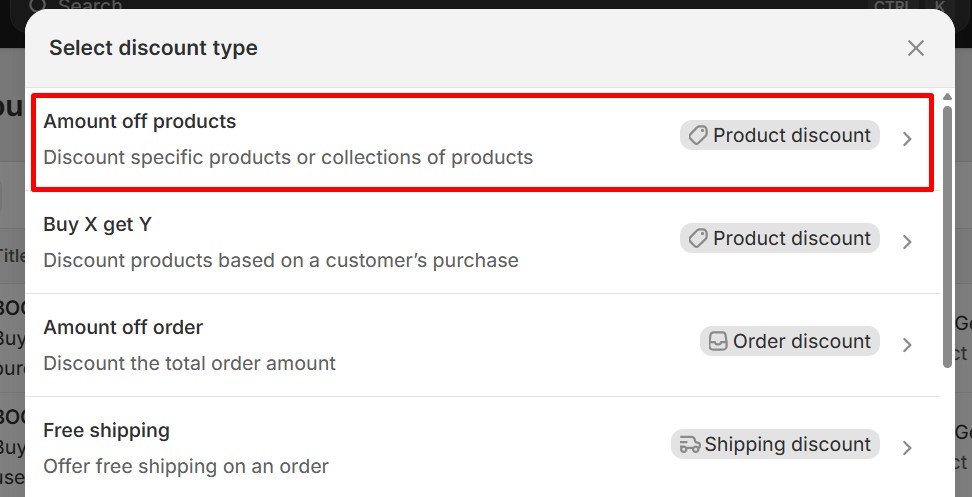Click the tag icon in Buy X get Y row

tap(698, 239)
